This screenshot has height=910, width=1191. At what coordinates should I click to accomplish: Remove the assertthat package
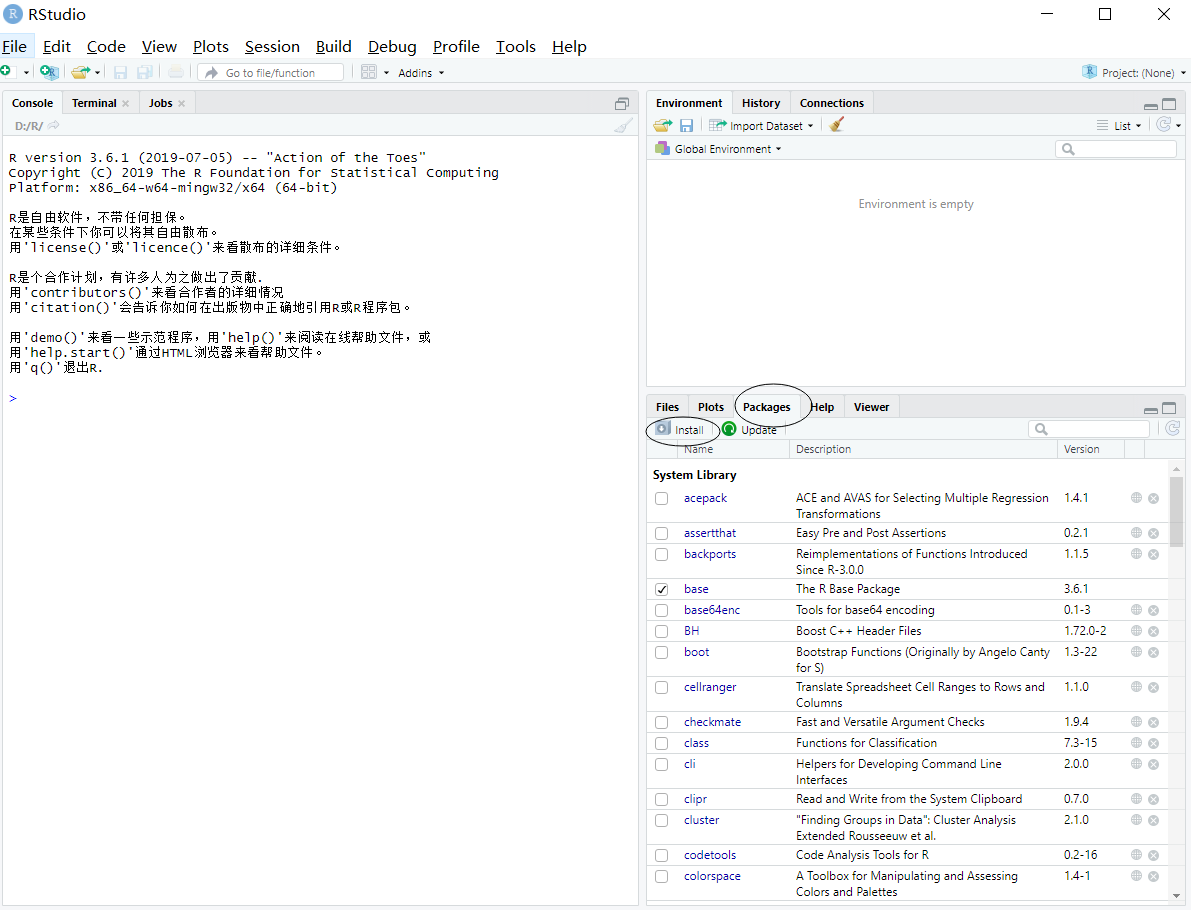[1153, 533]
